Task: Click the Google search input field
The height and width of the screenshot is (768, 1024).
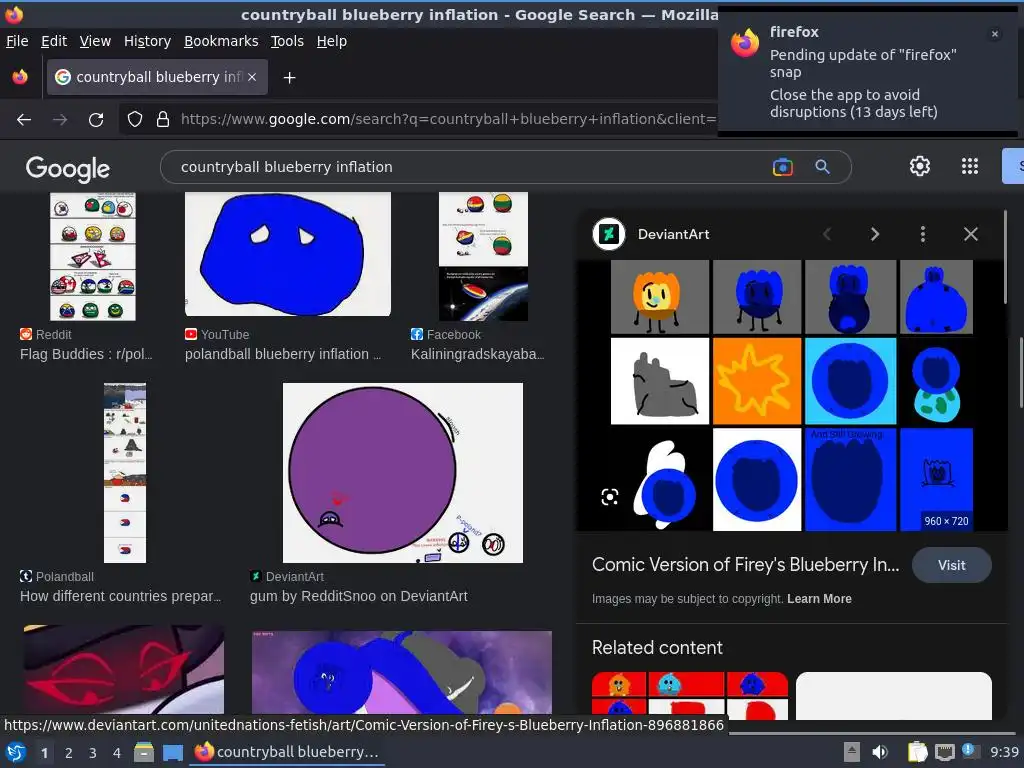Action: (x=470, y=167)
